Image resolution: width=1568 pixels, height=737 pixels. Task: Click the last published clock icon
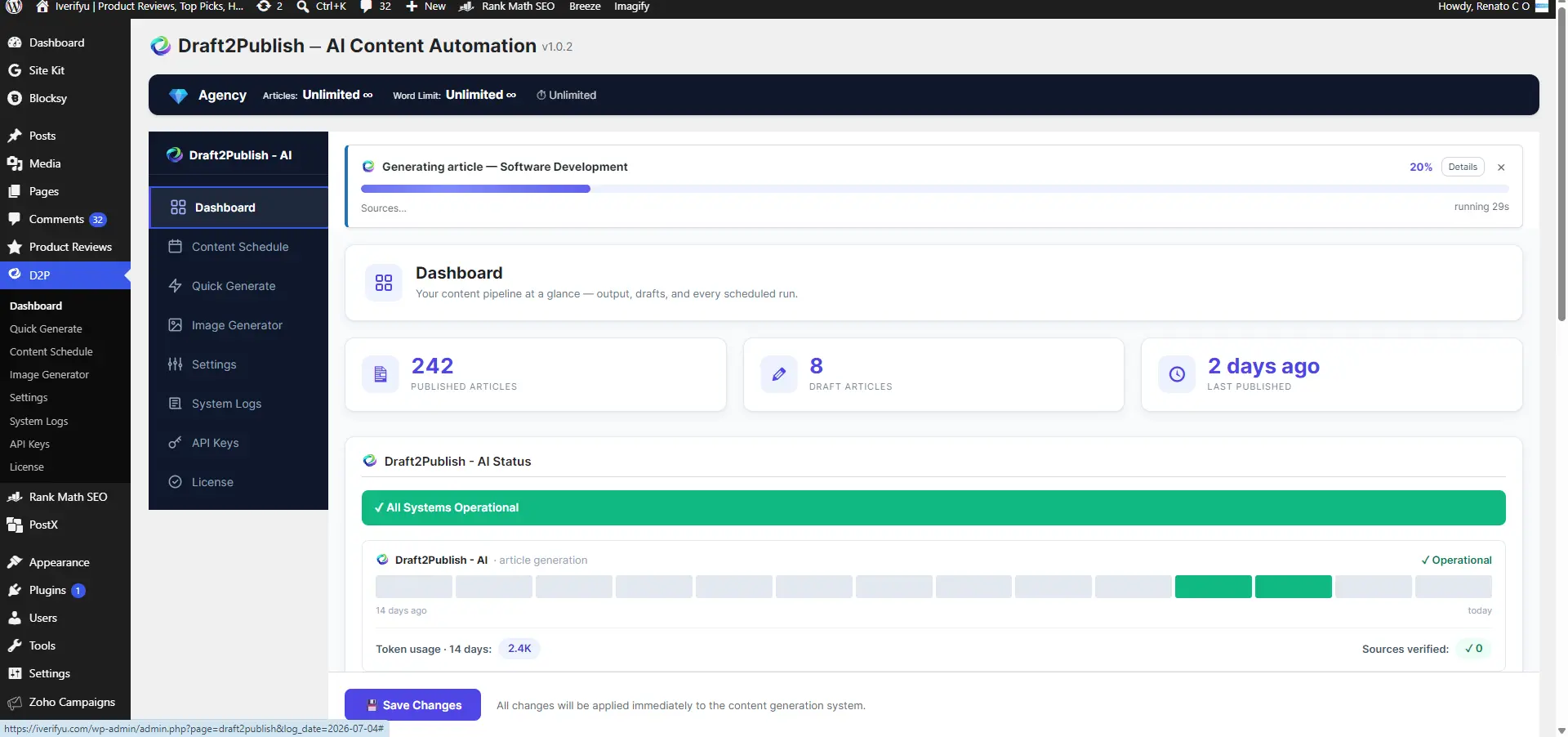pyautogui.click(x=1177, y=374)
